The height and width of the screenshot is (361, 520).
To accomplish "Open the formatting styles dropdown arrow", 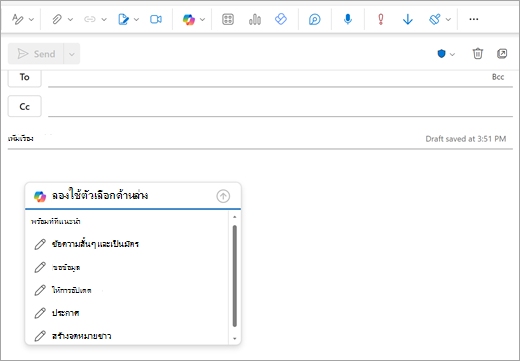I will pos(31,19).
